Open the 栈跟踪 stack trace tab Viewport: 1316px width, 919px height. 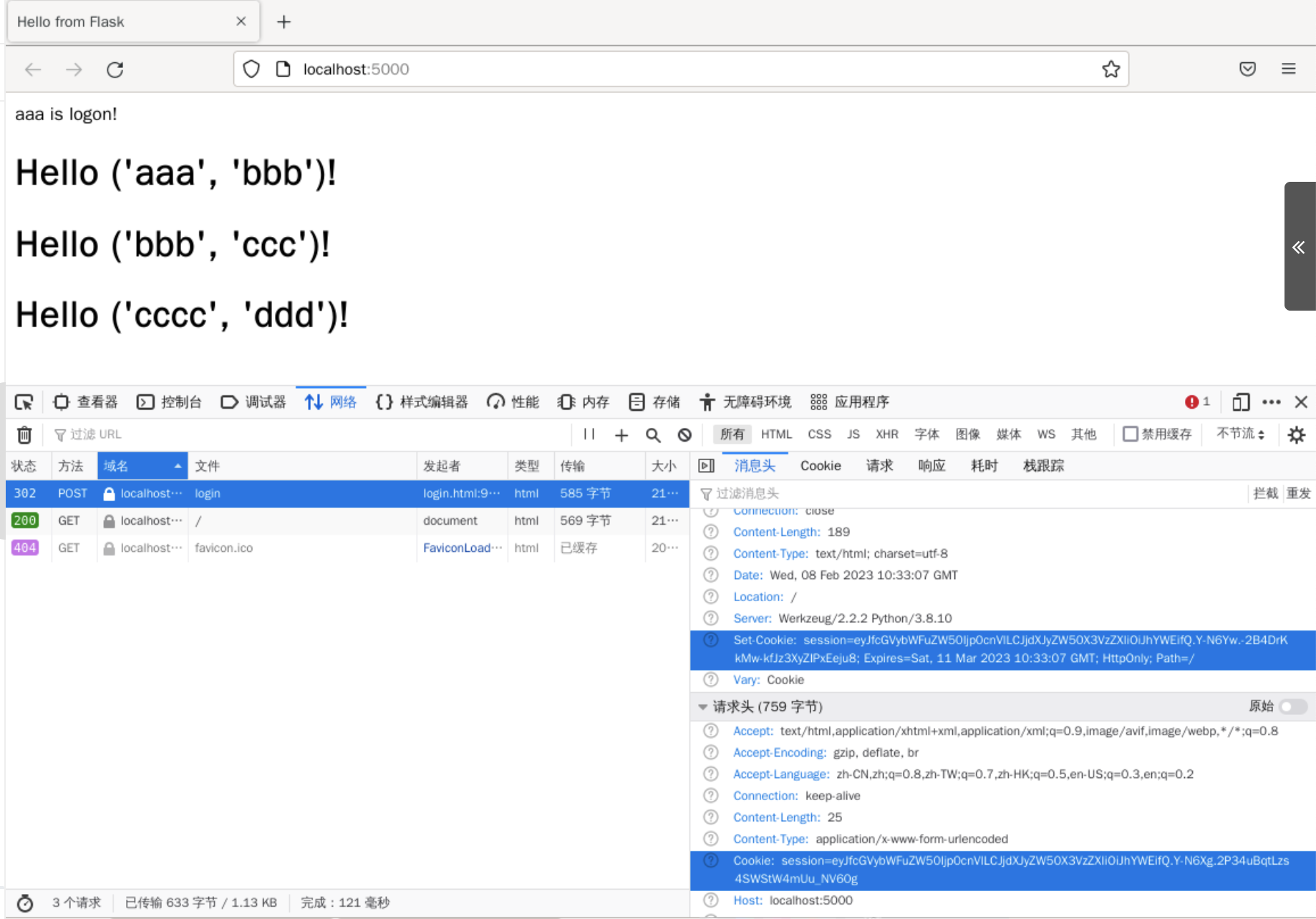click(x=1043, y=466)
